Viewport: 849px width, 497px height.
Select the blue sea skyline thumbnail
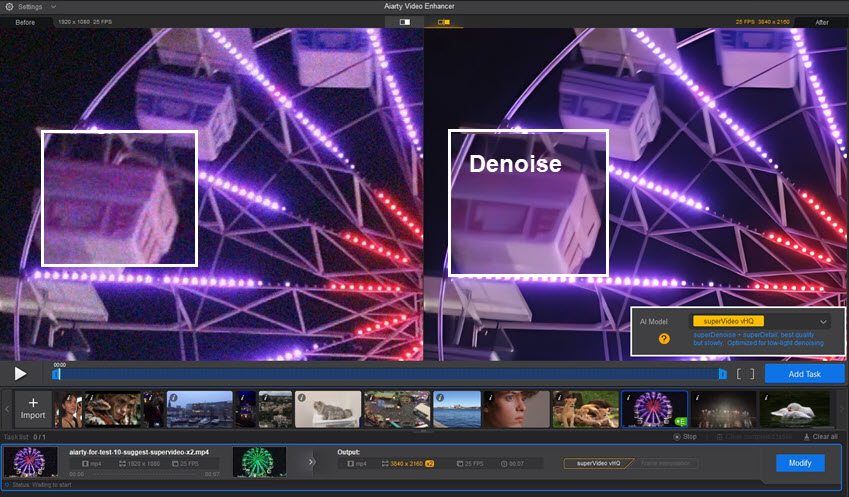click(x=457, y=409)
